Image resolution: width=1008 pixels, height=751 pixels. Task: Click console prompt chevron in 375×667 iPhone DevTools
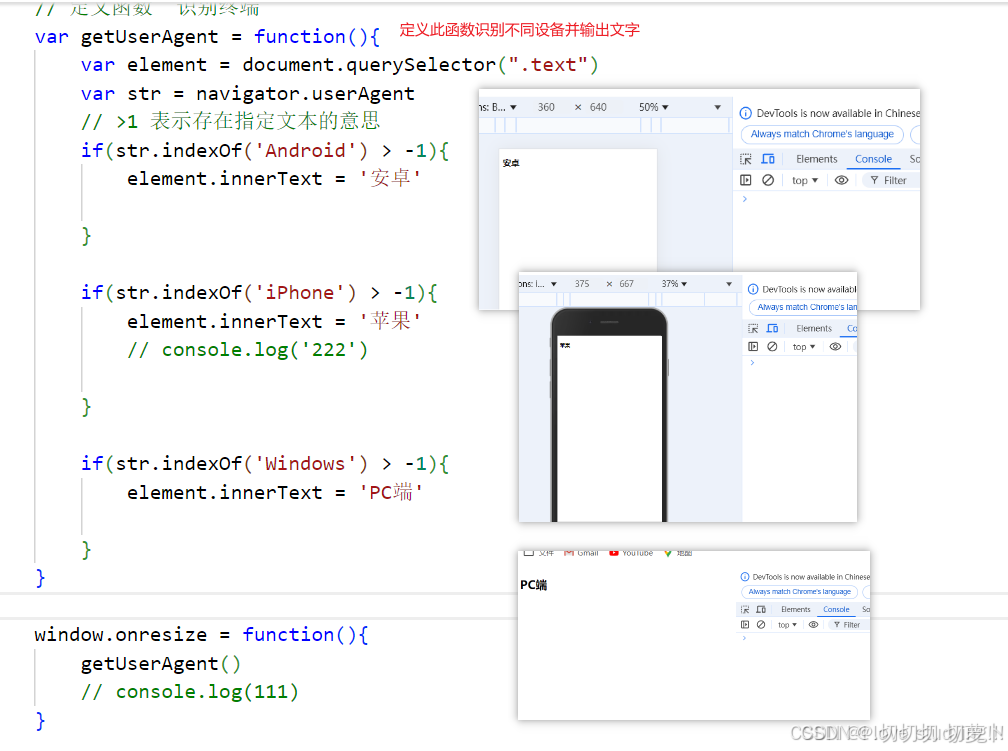(752, 363)
